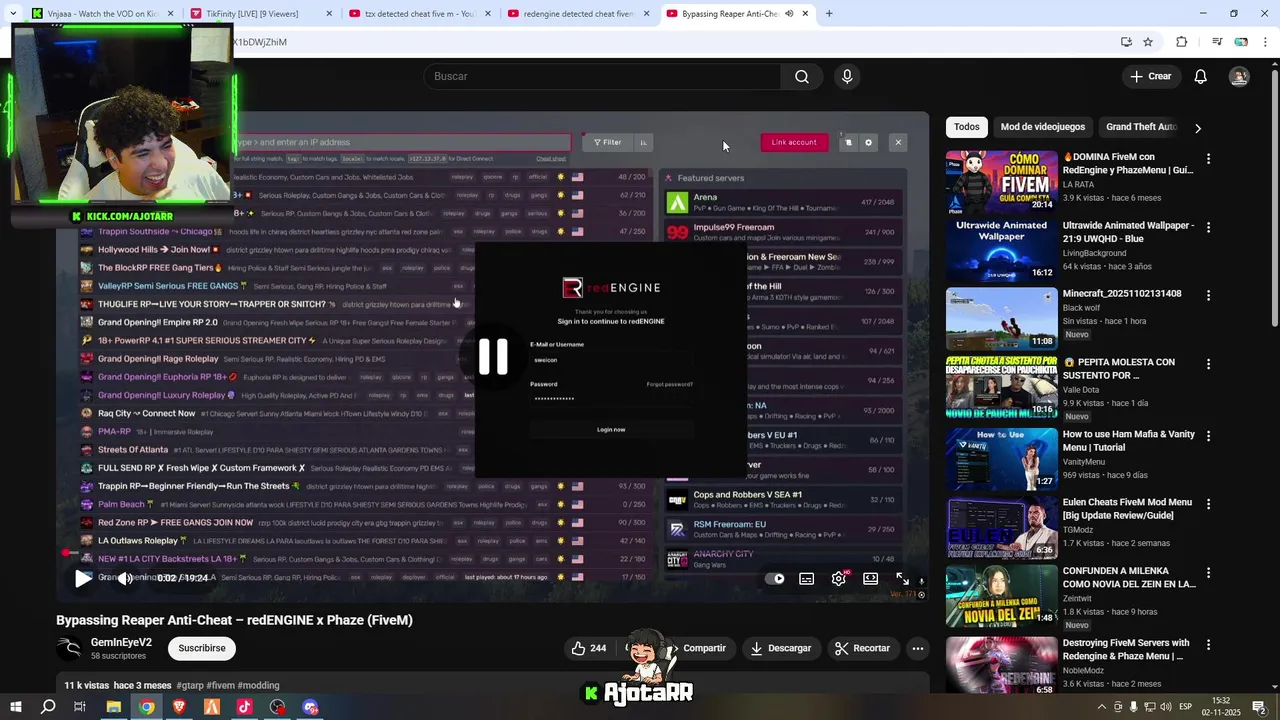The height and width of the screenshot is (720, 1280).
Task: Open the TikTok taskbar icon
Action: 245,707
